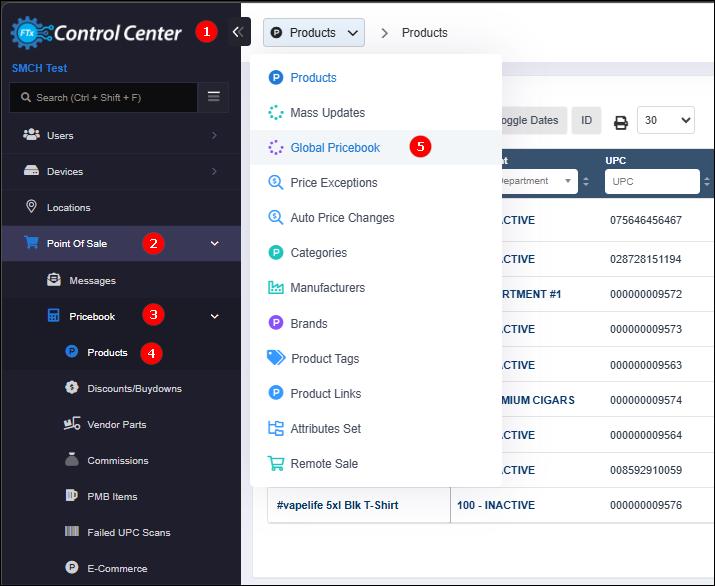Open the page size dropdown showing 30
Image resolution: width=715 pixels, height=586 pixels.
point(665,120)
